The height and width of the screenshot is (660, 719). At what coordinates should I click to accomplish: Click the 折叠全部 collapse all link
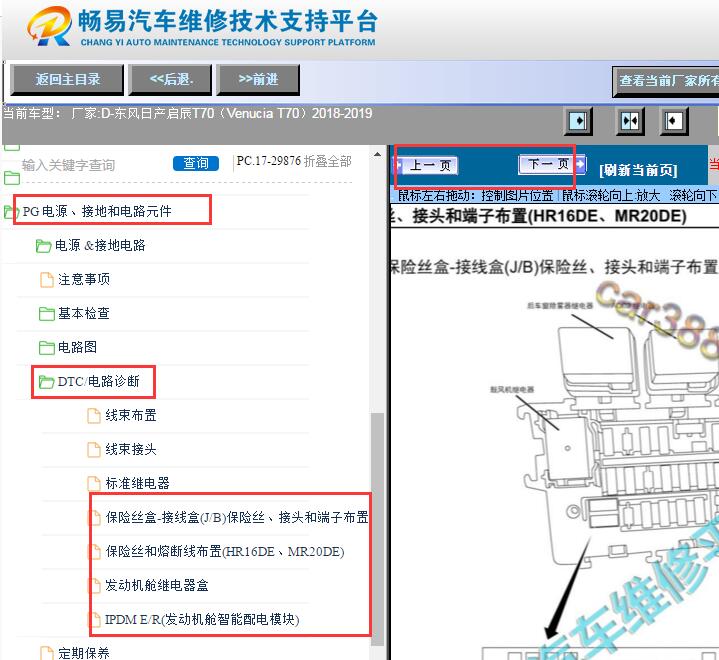click(327, 161)
